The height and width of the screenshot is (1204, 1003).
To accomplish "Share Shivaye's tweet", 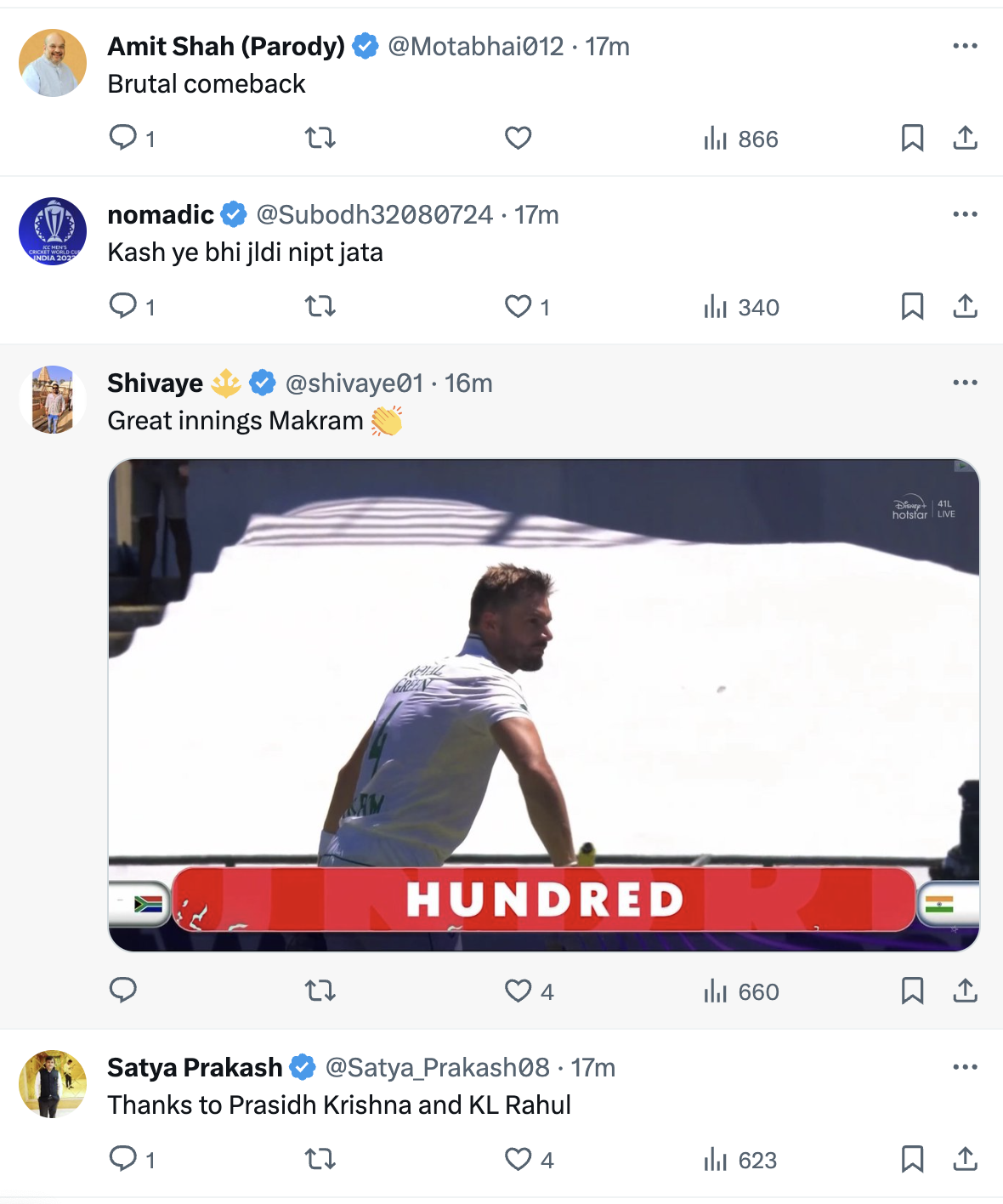I will coord(965,991).
